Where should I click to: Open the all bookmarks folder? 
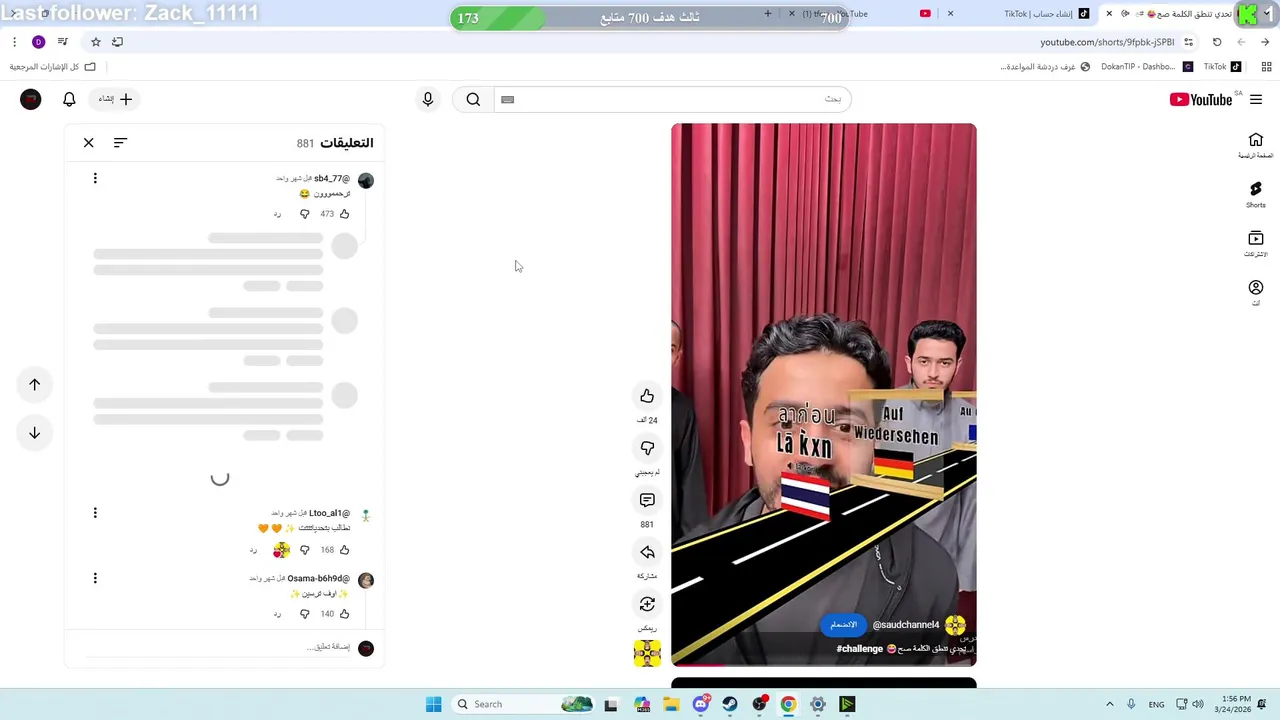pyautogui.click(x=52, y=67)
